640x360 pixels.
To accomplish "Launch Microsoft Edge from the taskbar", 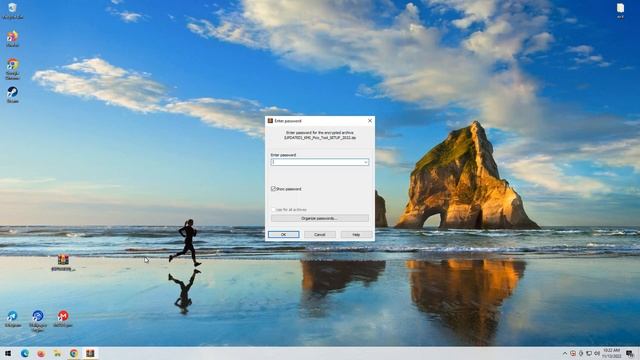I will pos(24,353).
